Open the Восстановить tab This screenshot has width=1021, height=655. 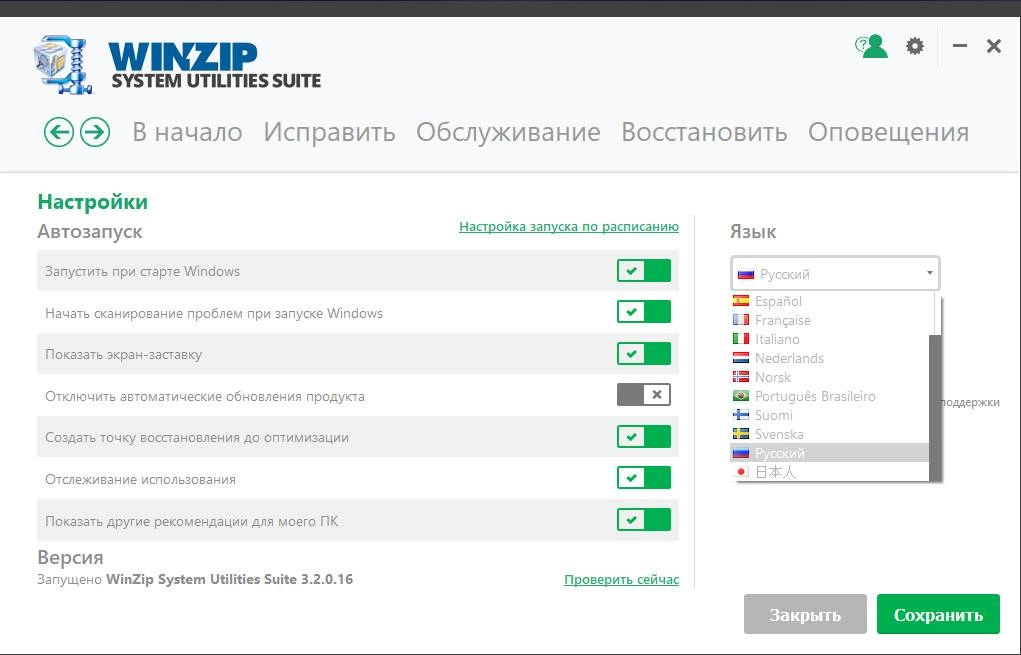tap(704, 132)
